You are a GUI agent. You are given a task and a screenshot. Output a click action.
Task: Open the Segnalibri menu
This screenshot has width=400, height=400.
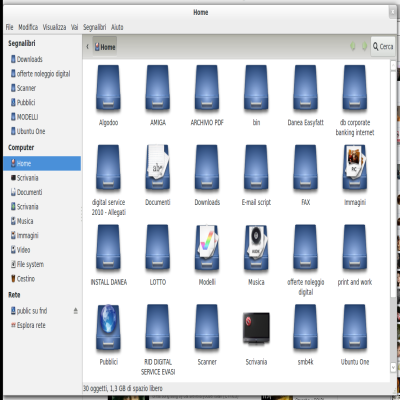pyautogui.click(x=95, y=27)
